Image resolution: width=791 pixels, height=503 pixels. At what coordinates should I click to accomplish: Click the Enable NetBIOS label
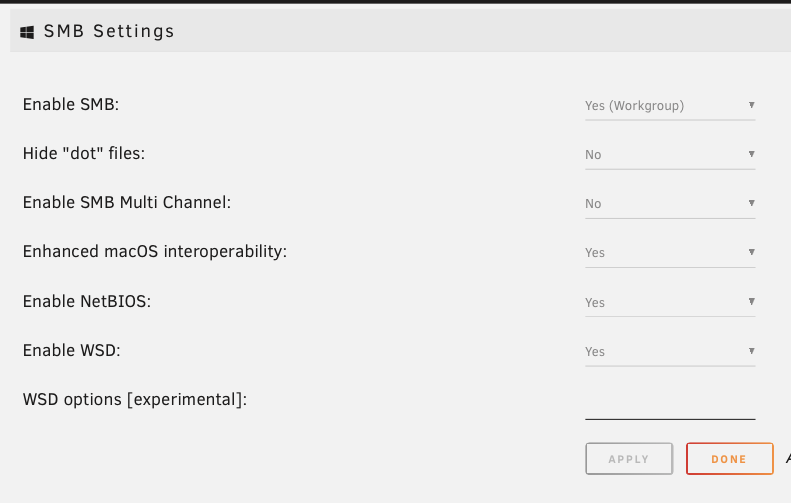[87, 301]
